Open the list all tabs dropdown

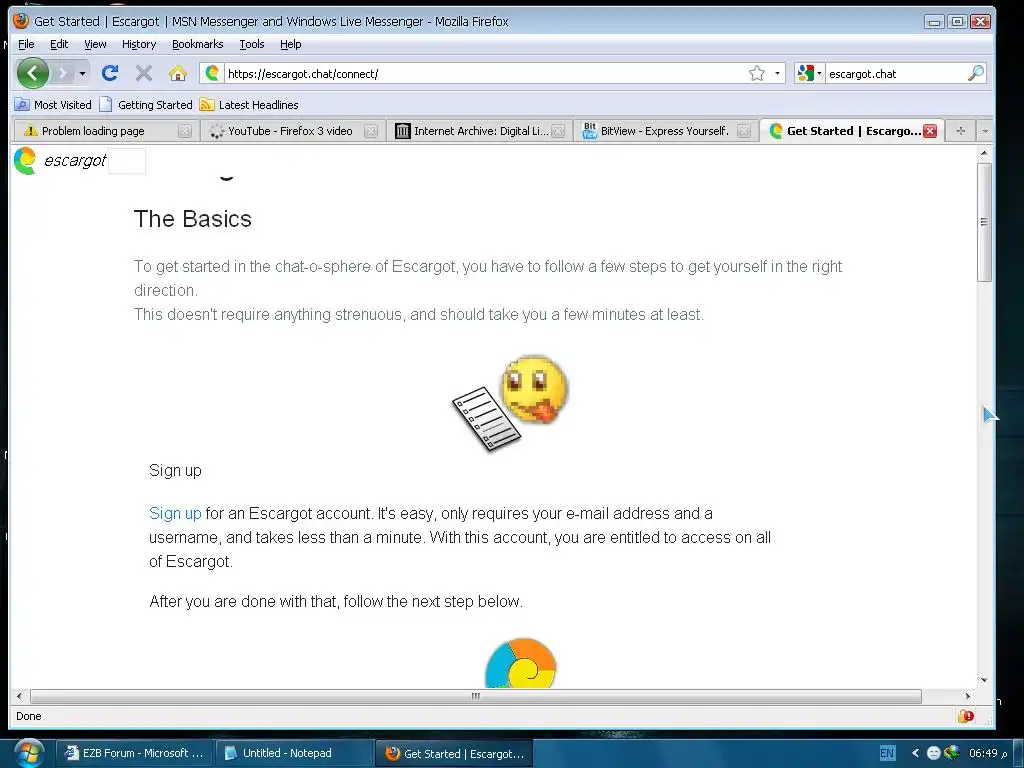click(985, 131)
